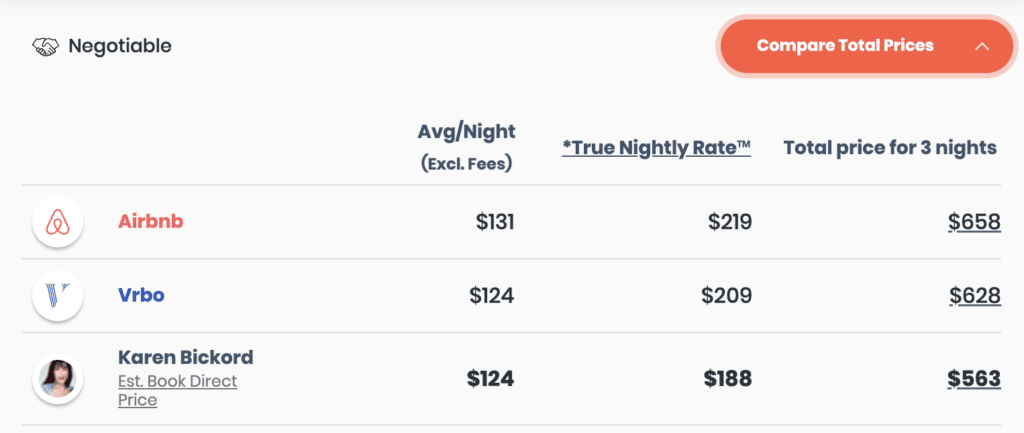Viewport: 1024px width, 433px height.
Task: Click Vrbo's $209 true nightly rate
Action: pyautogui.click(x=728, y=296)
